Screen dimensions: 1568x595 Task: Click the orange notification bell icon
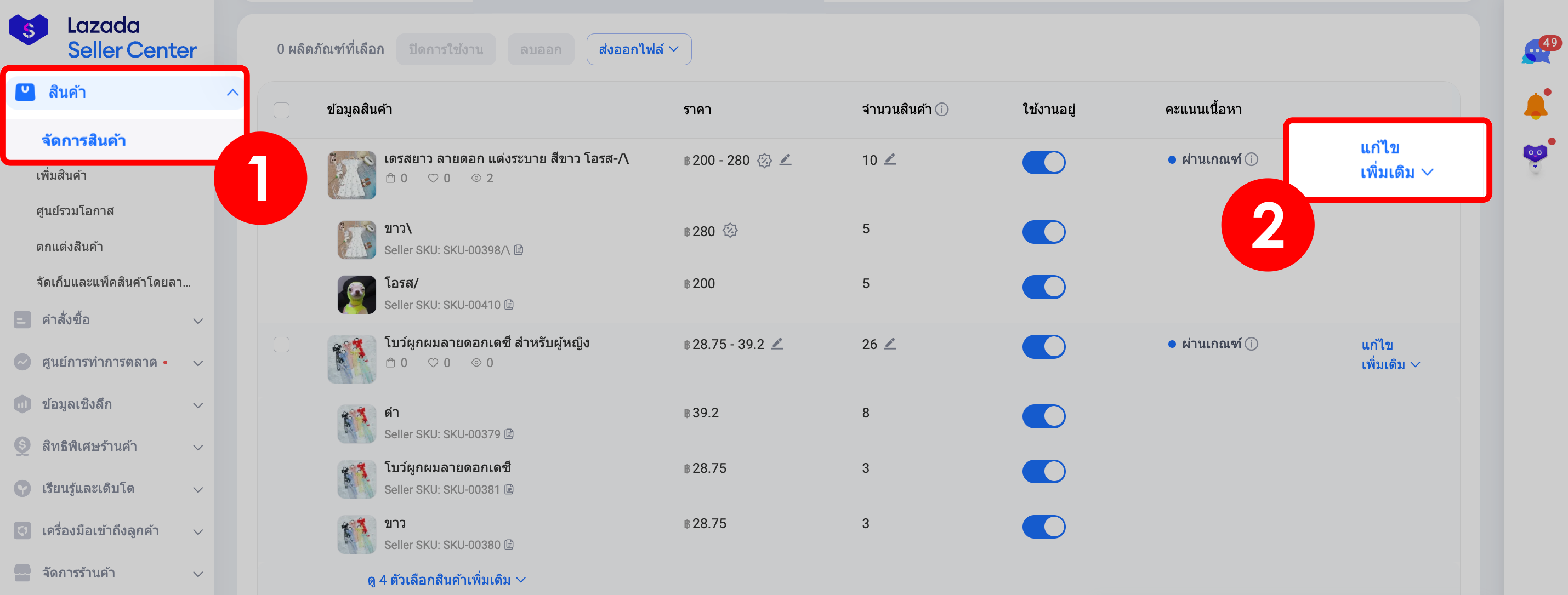pyautogui.click(x=1535, y=106)
